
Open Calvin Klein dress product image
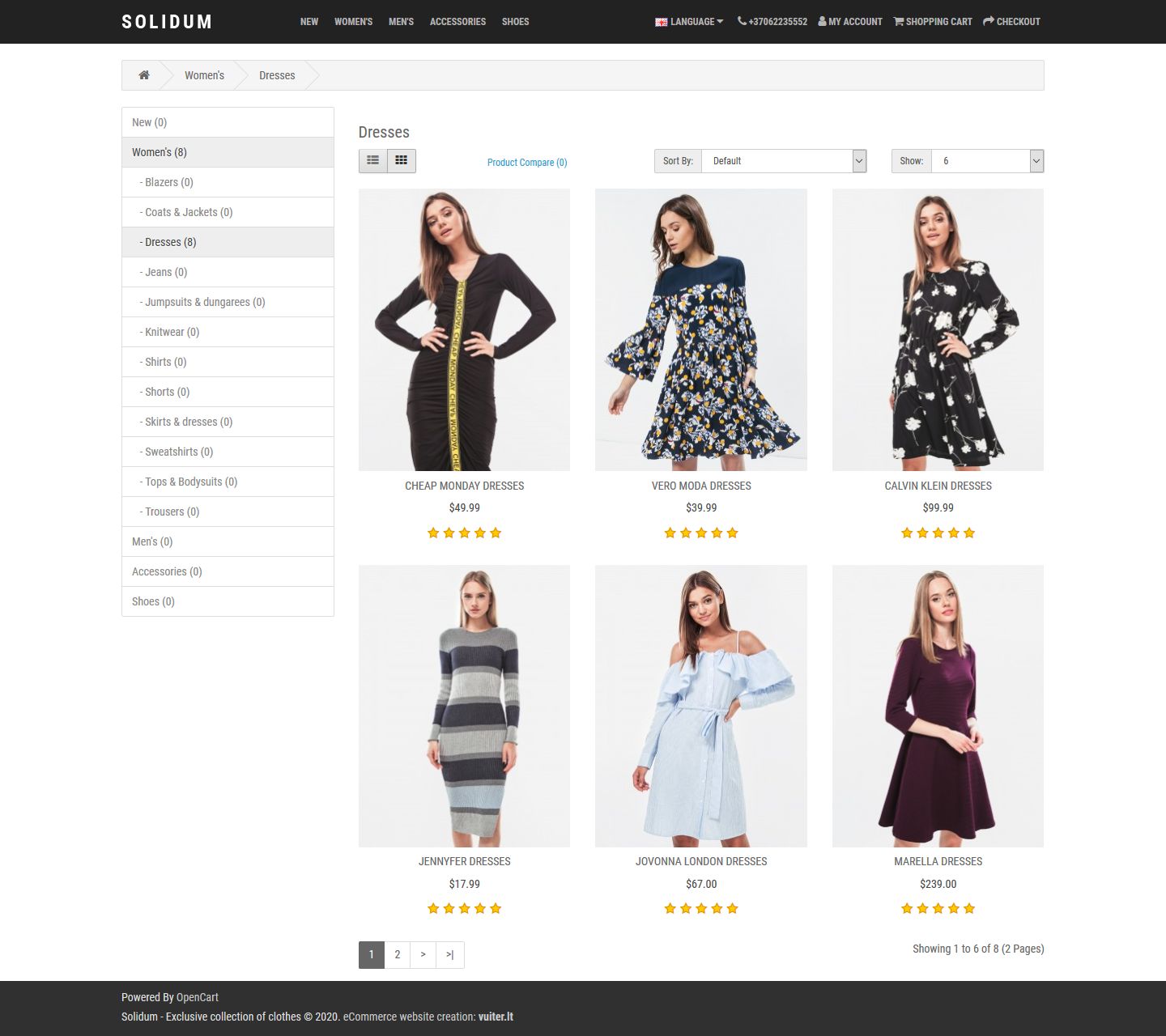(938, 330)
